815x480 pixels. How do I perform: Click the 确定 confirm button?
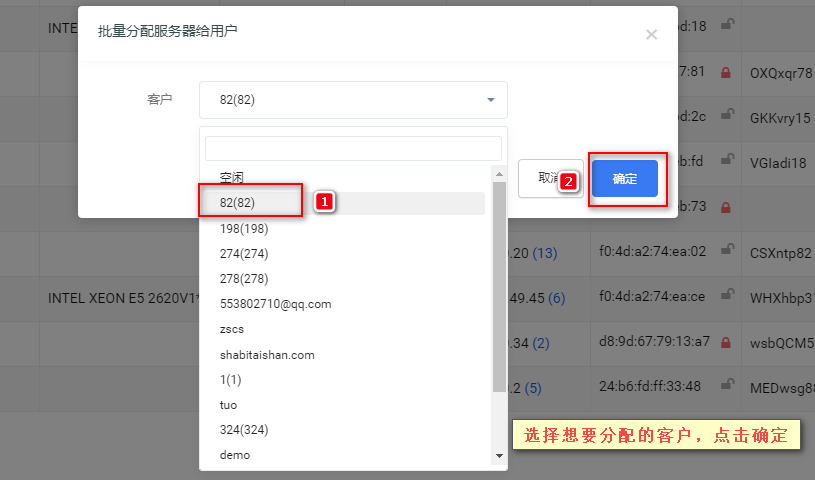[625, 179]
